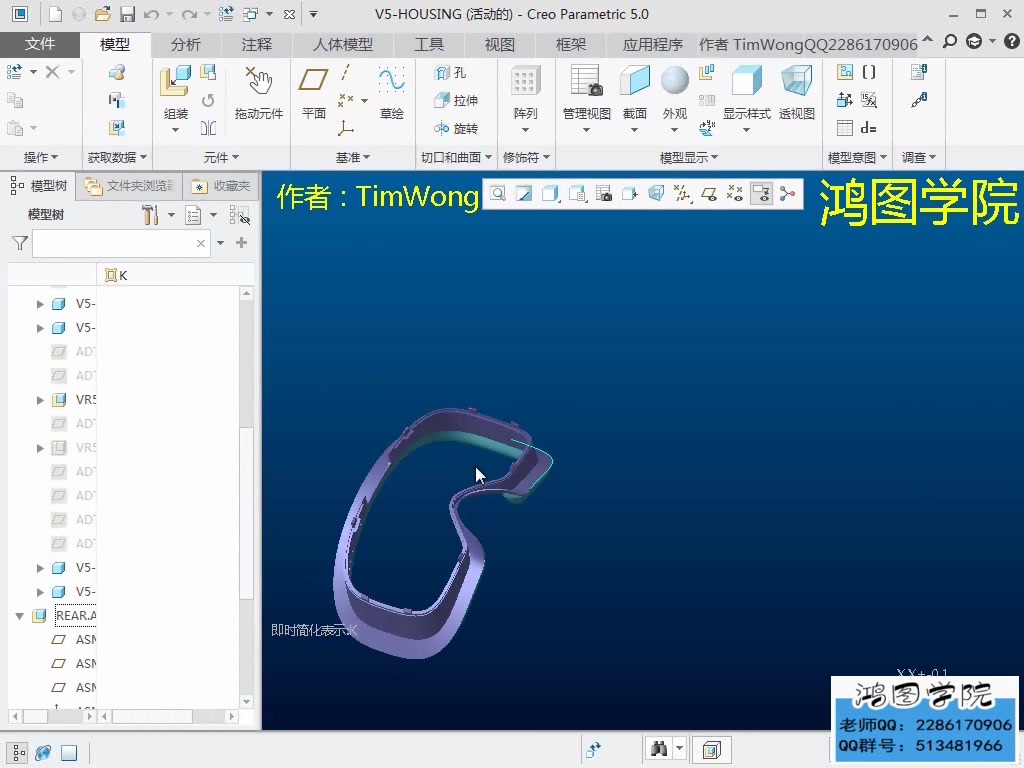Open the Operations (操作) group dropdown

tap(40, 157)
